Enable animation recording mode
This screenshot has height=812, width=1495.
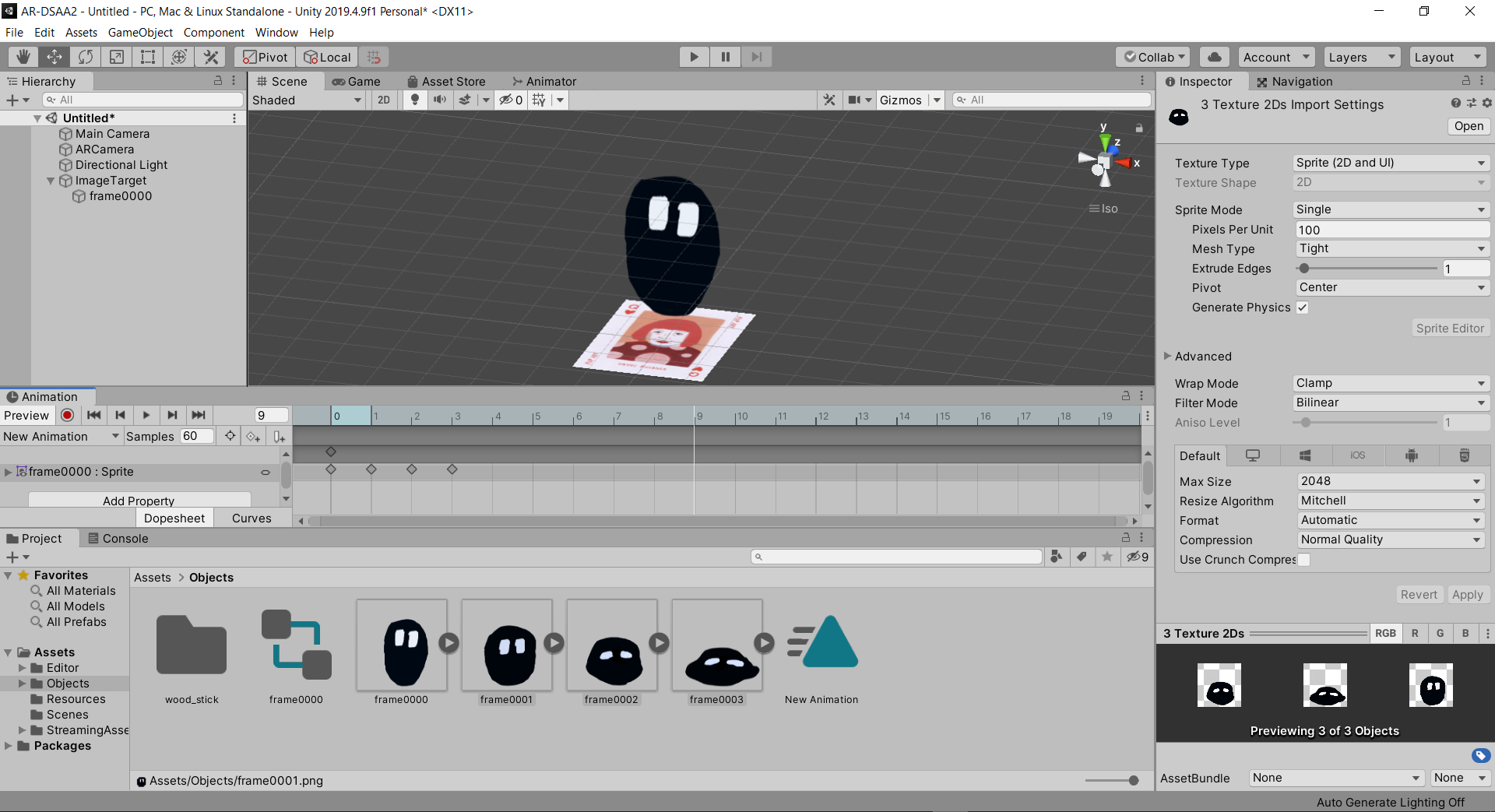68,415
